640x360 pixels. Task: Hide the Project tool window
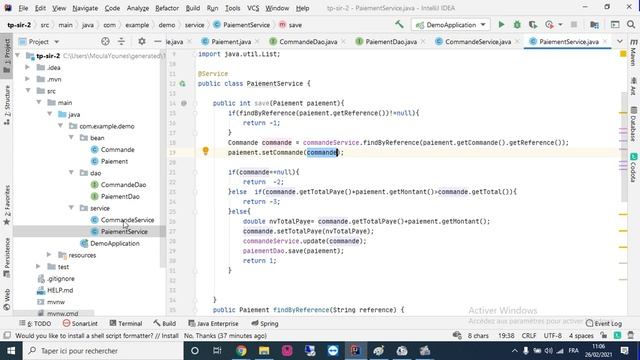[x=158, y=41]
